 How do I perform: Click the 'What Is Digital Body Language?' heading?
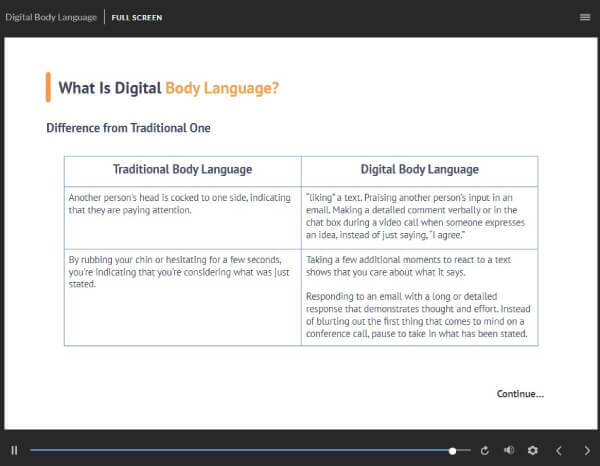168,88
